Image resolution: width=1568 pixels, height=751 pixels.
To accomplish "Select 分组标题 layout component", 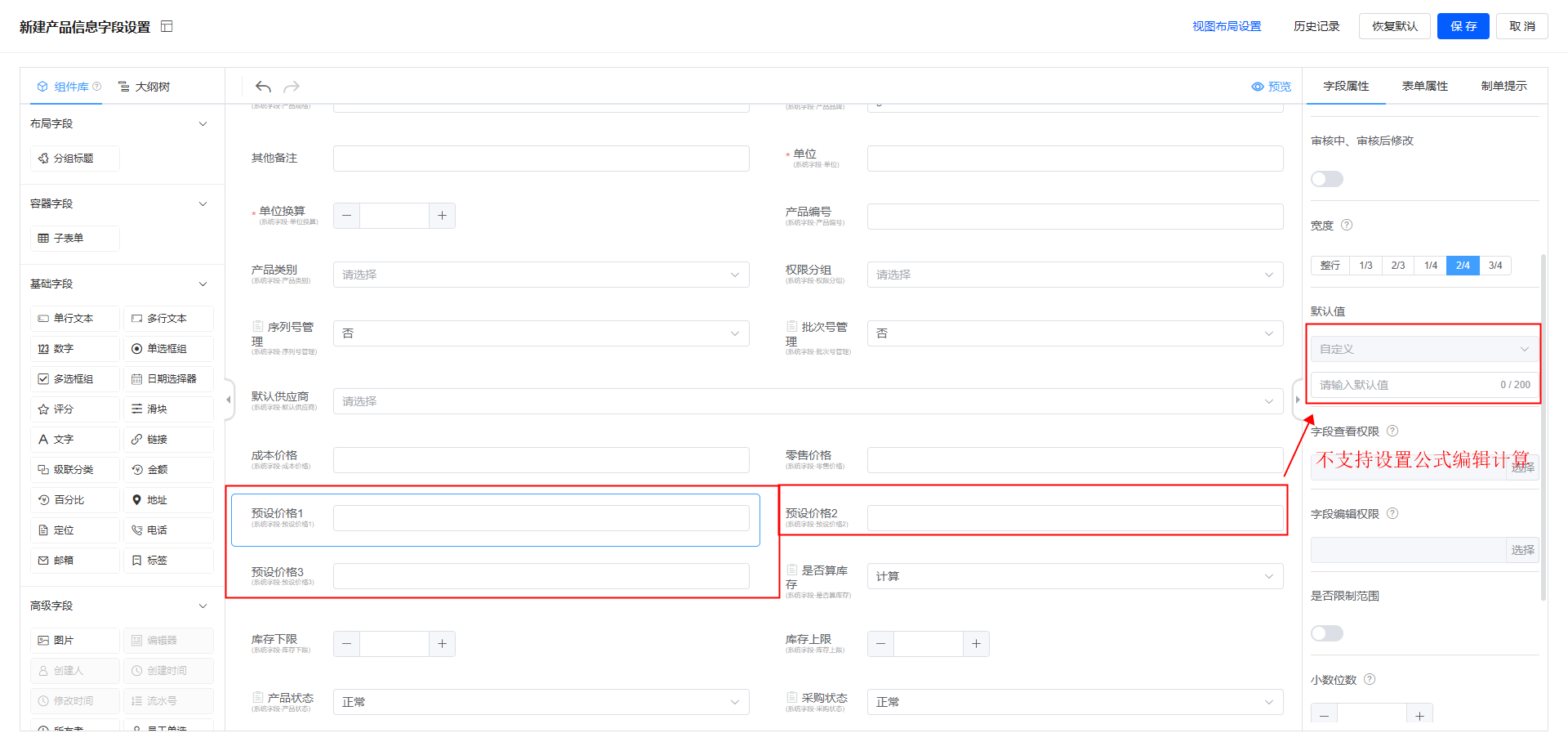I will [x=75, y=159].
